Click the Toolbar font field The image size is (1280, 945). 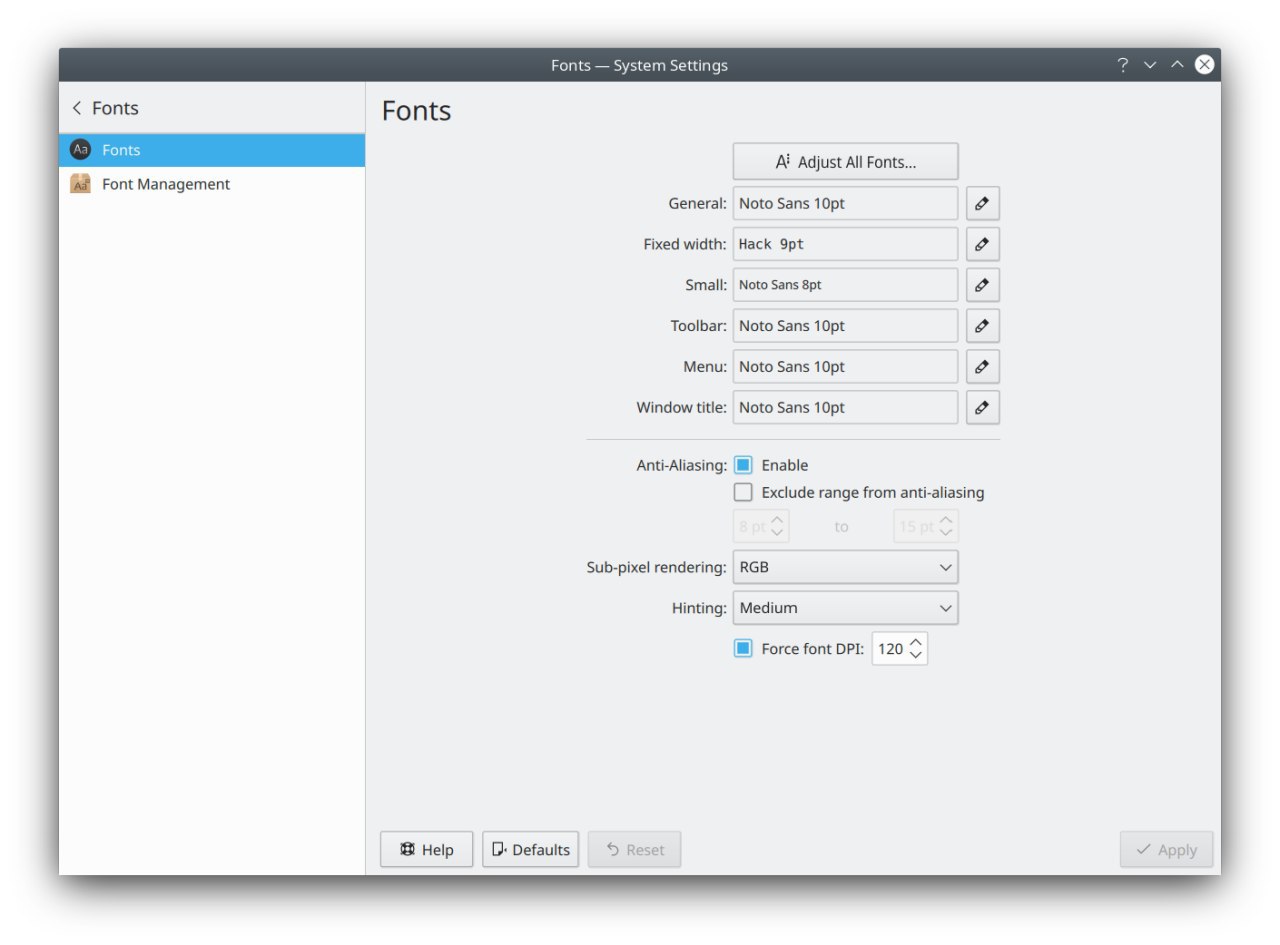(845, 326)
